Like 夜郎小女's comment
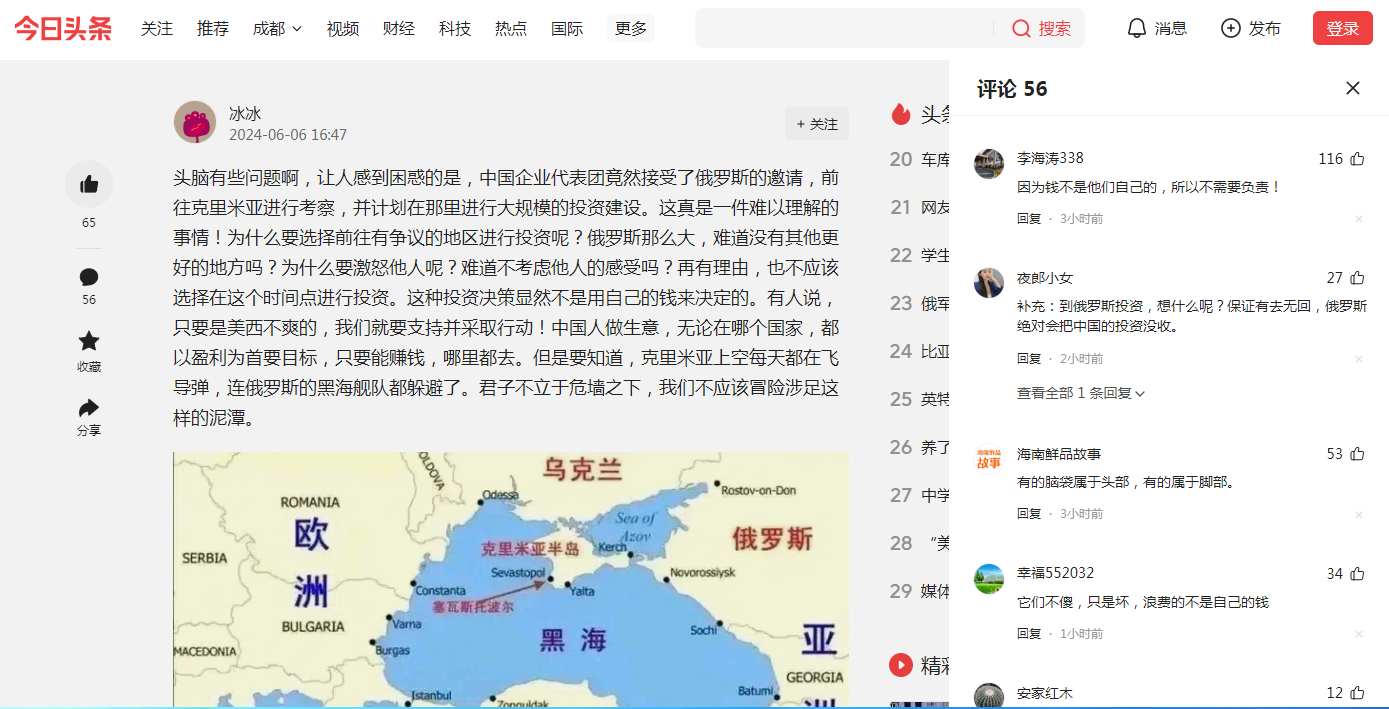1389x709 pixels. pyautogui.click(x=1357, y=278)
